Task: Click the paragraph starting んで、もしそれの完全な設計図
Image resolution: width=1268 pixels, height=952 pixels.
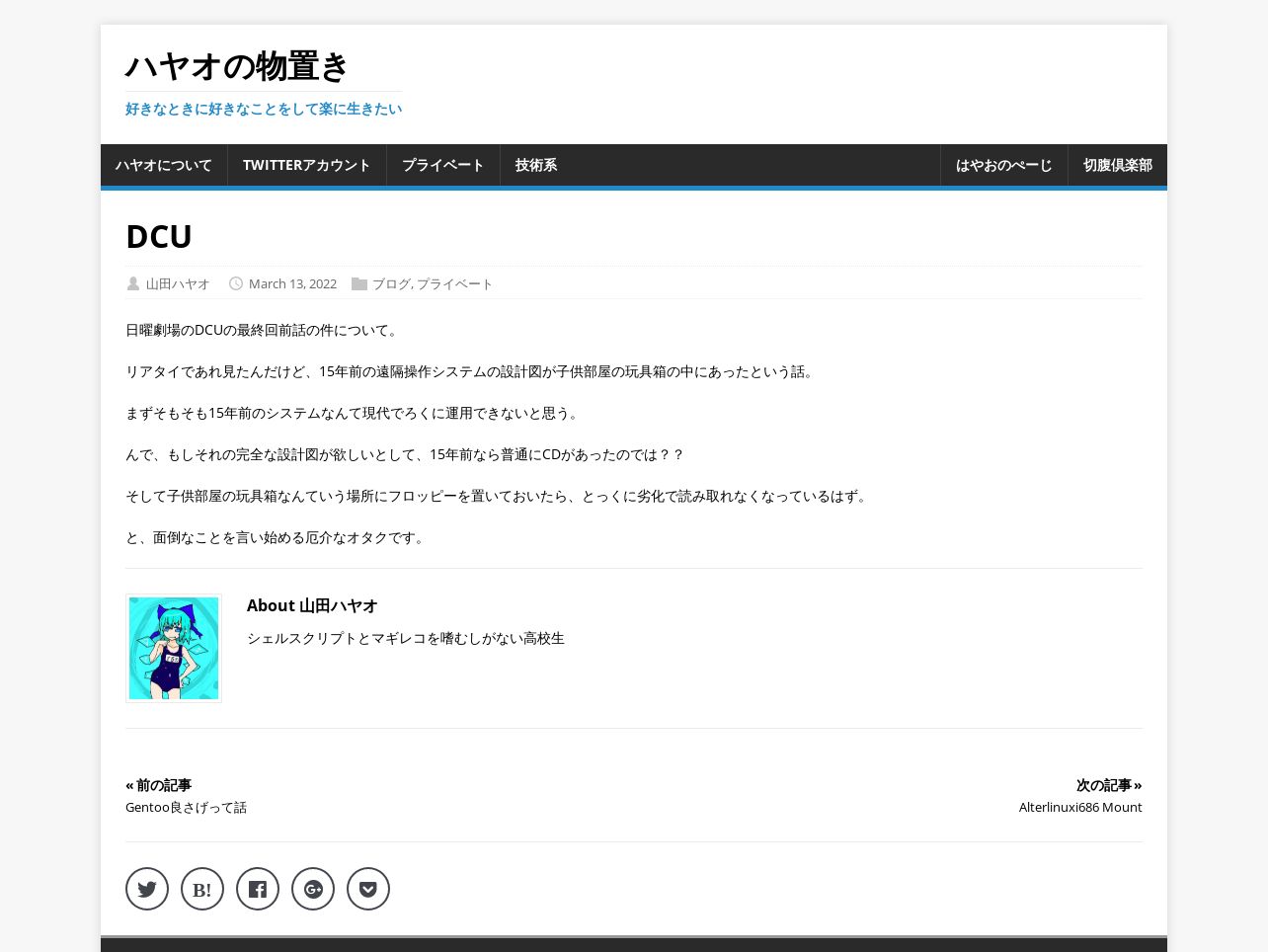Action: click(x=405, y=454)
